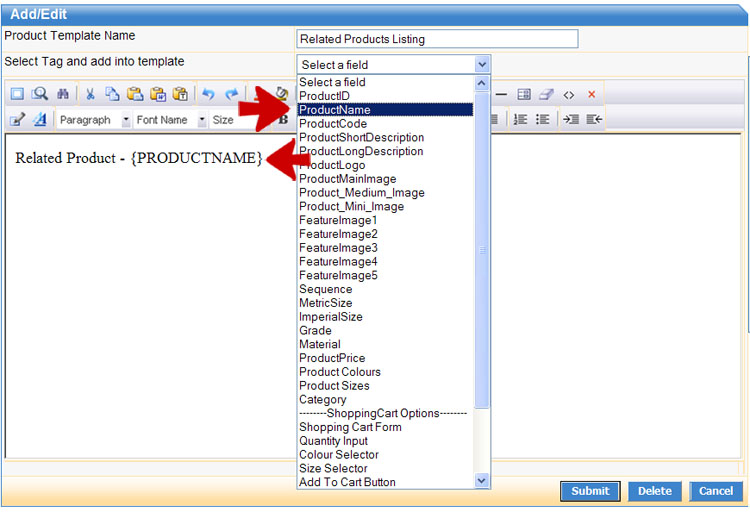Click the Product Template Name input field
Image resolution: width=750 pixels, height=512 pixels.
437,39
